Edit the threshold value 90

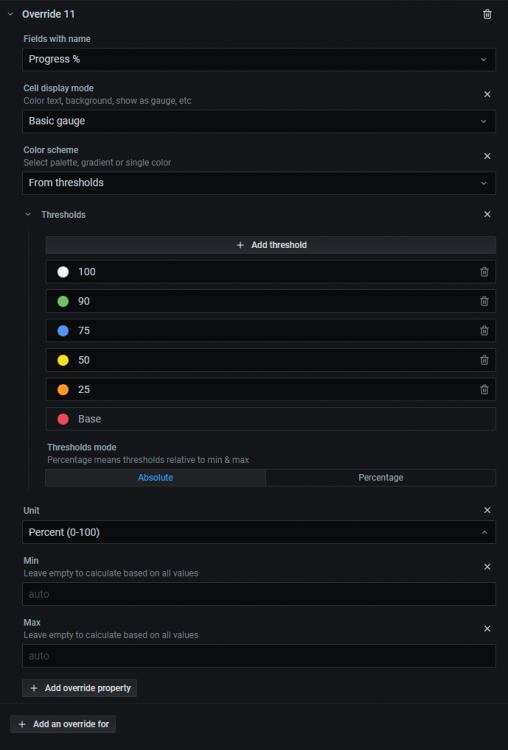(x=273, y=301)
